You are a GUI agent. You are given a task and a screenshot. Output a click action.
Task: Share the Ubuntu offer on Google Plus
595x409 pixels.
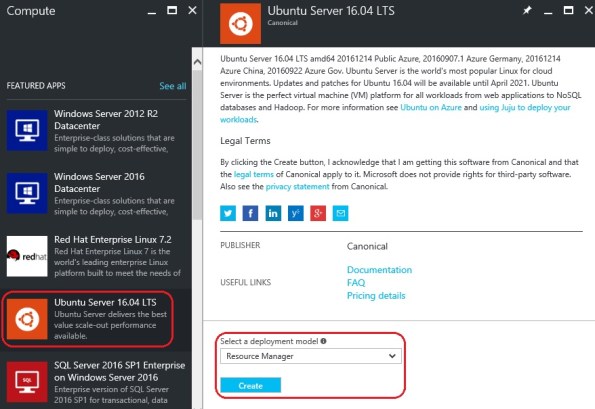tap(318, 213)
